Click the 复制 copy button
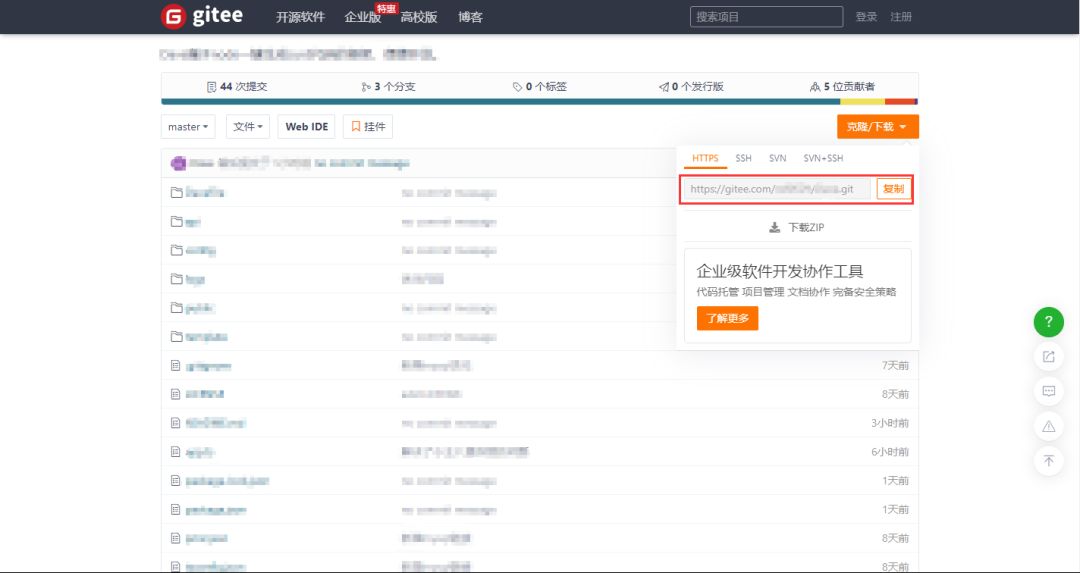The image size is (1080, 573). 893,189
